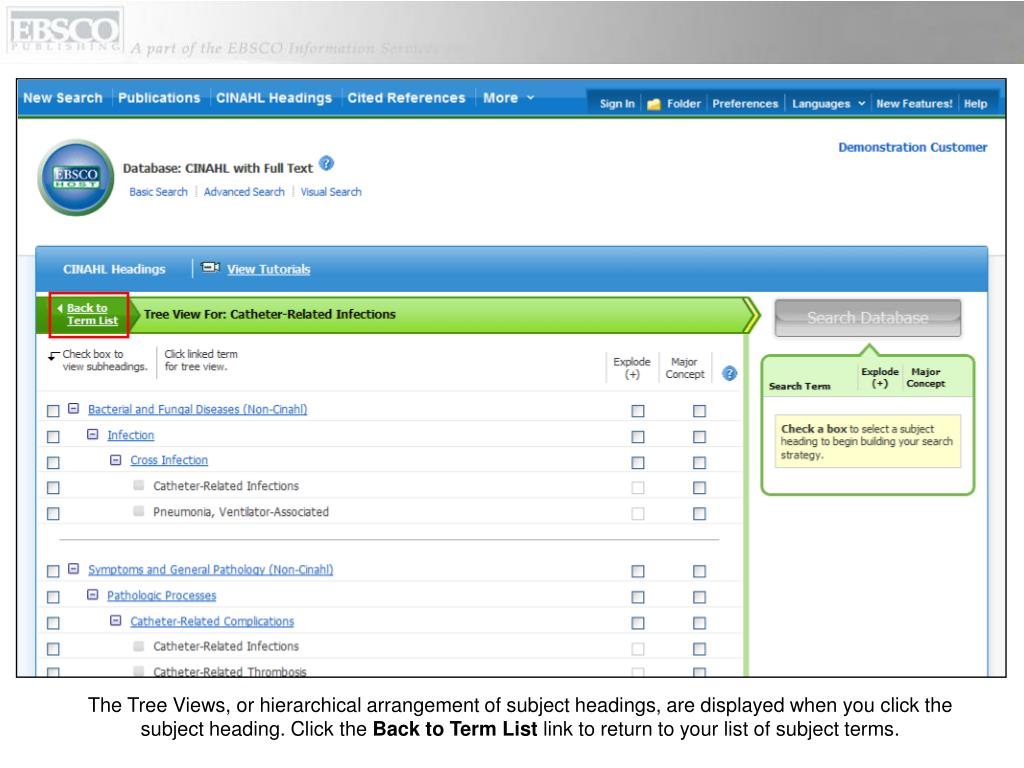Tick Major Concept for Pneumonia, Ventilator-Associated
This screenshot has width=1024, height=768.
coord(699,513)
